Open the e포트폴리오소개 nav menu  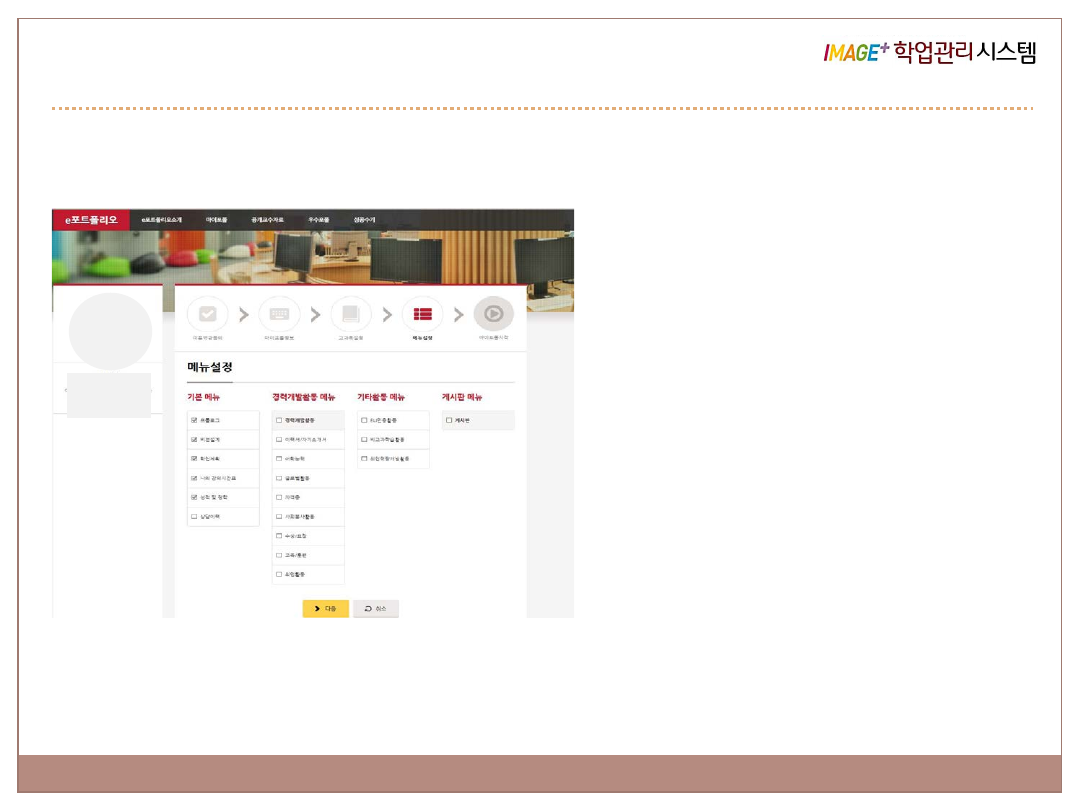(161, 220)
